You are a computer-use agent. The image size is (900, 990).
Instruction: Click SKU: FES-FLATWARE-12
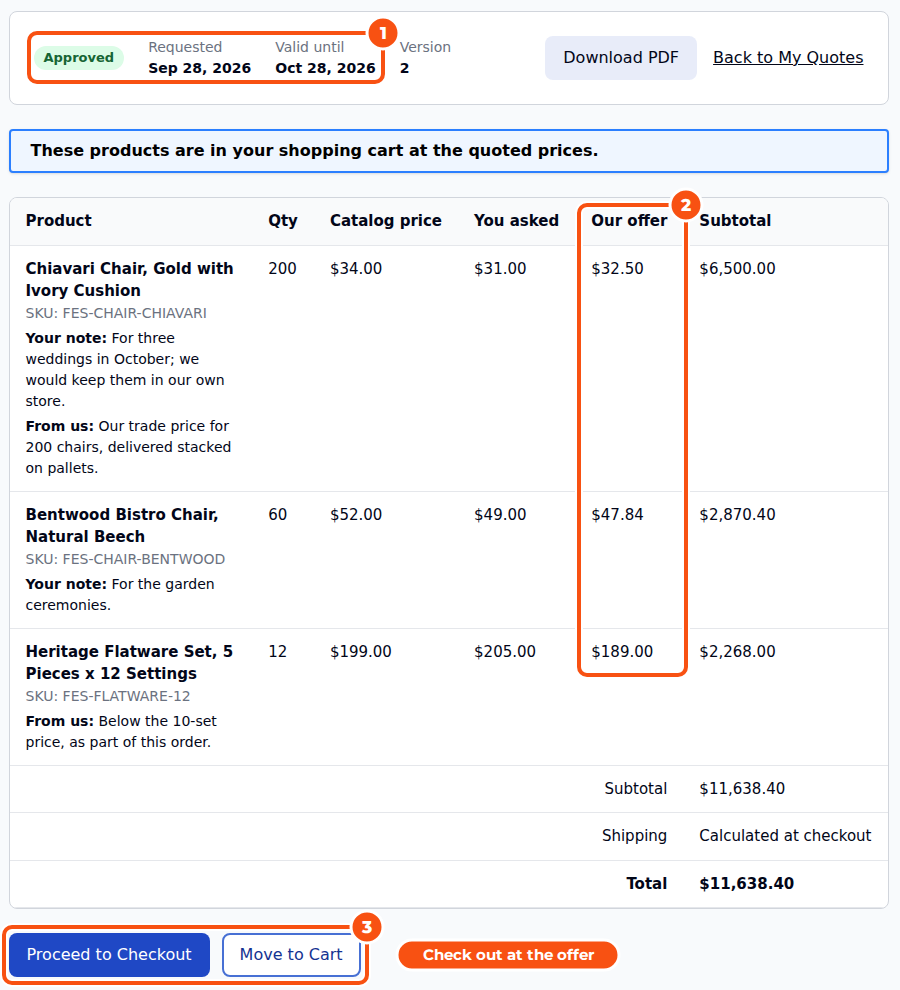point(108,696)
